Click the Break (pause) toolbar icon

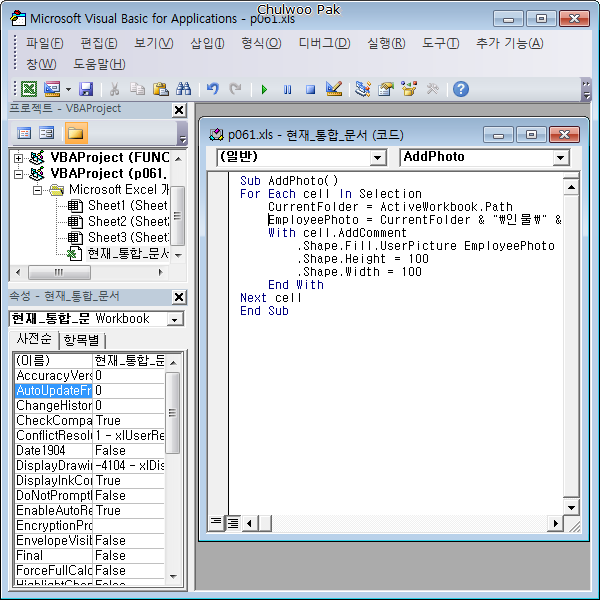pos(287,89)
